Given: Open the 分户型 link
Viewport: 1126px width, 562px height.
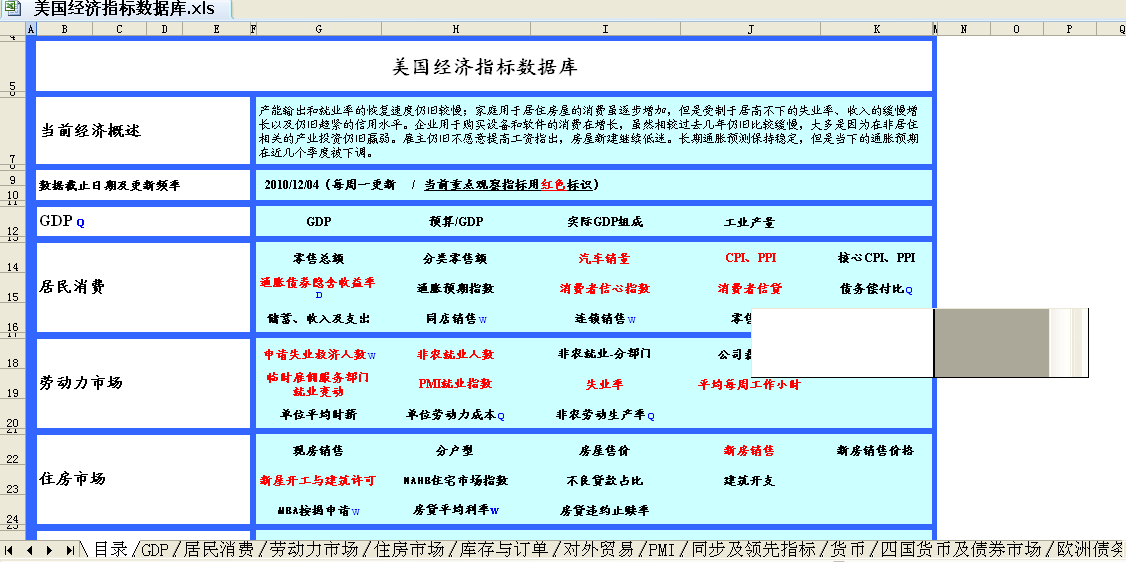Looking at the screenshot, I should tap(455, 451).
